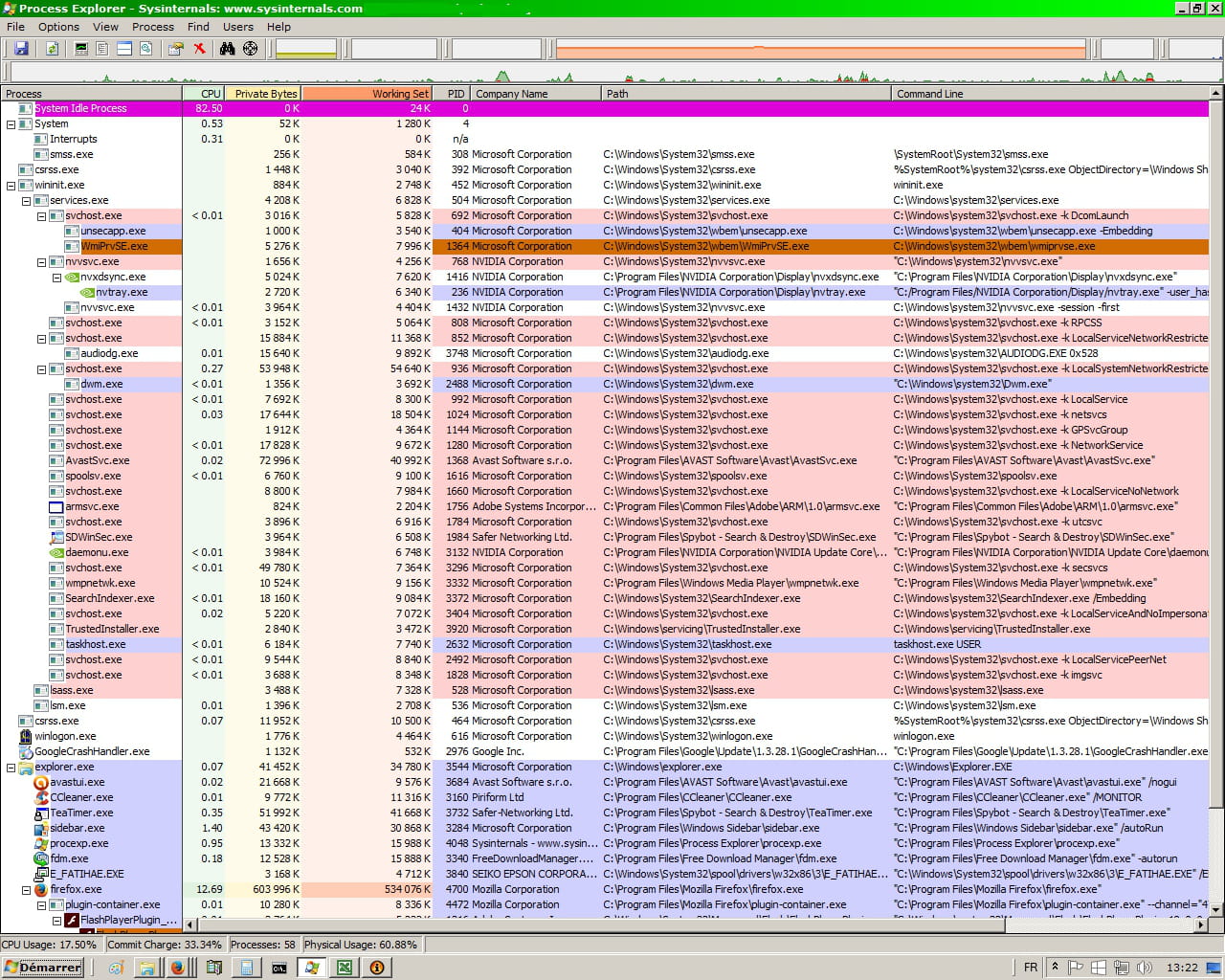Click the binoculars Find Handle icon
1225x980 pixels.
tap(228, 49)
